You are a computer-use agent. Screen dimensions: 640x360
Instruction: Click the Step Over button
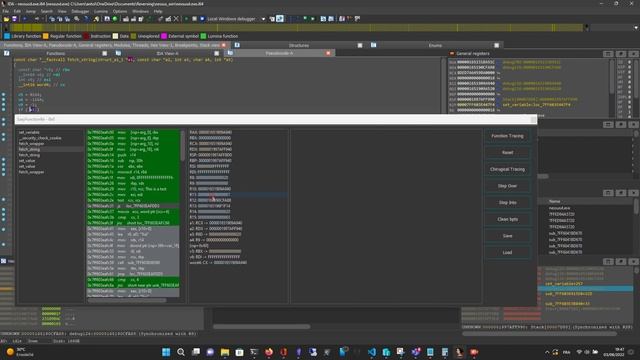507,186
